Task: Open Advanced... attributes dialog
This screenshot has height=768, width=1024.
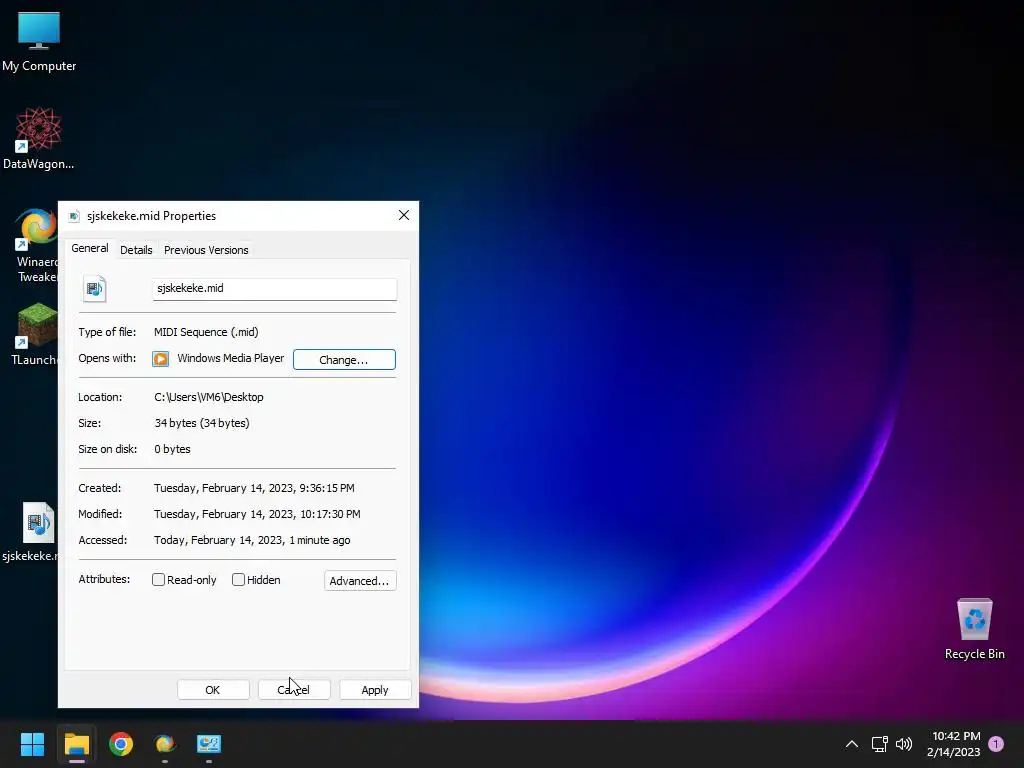Action: 360,581
